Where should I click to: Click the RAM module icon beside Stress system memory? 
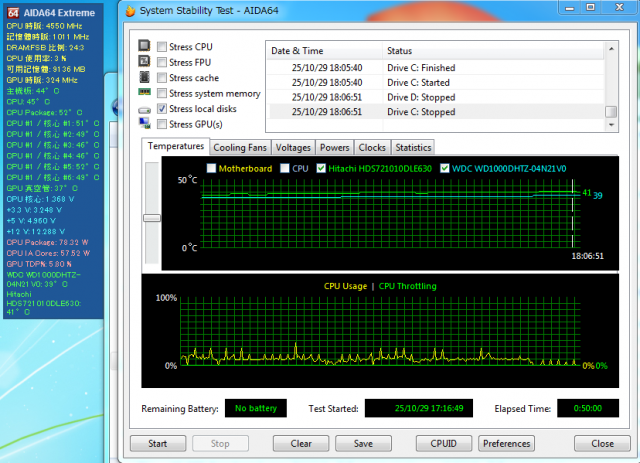tap(144, 92)
